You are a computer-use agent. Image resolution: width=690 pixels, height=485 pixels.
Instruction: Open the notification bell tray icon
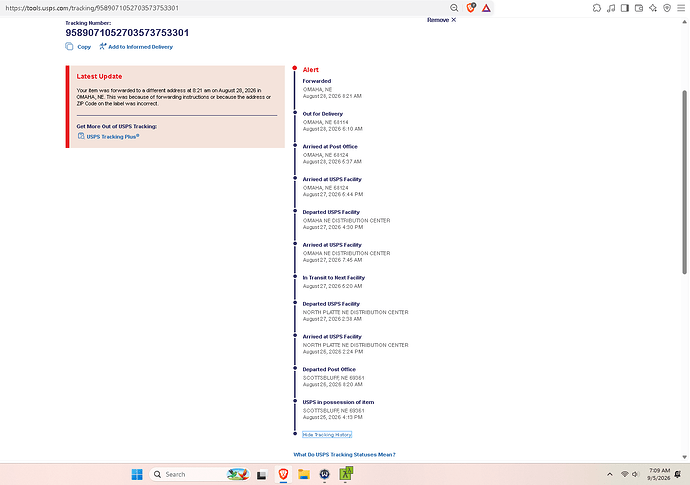(678, 474)
